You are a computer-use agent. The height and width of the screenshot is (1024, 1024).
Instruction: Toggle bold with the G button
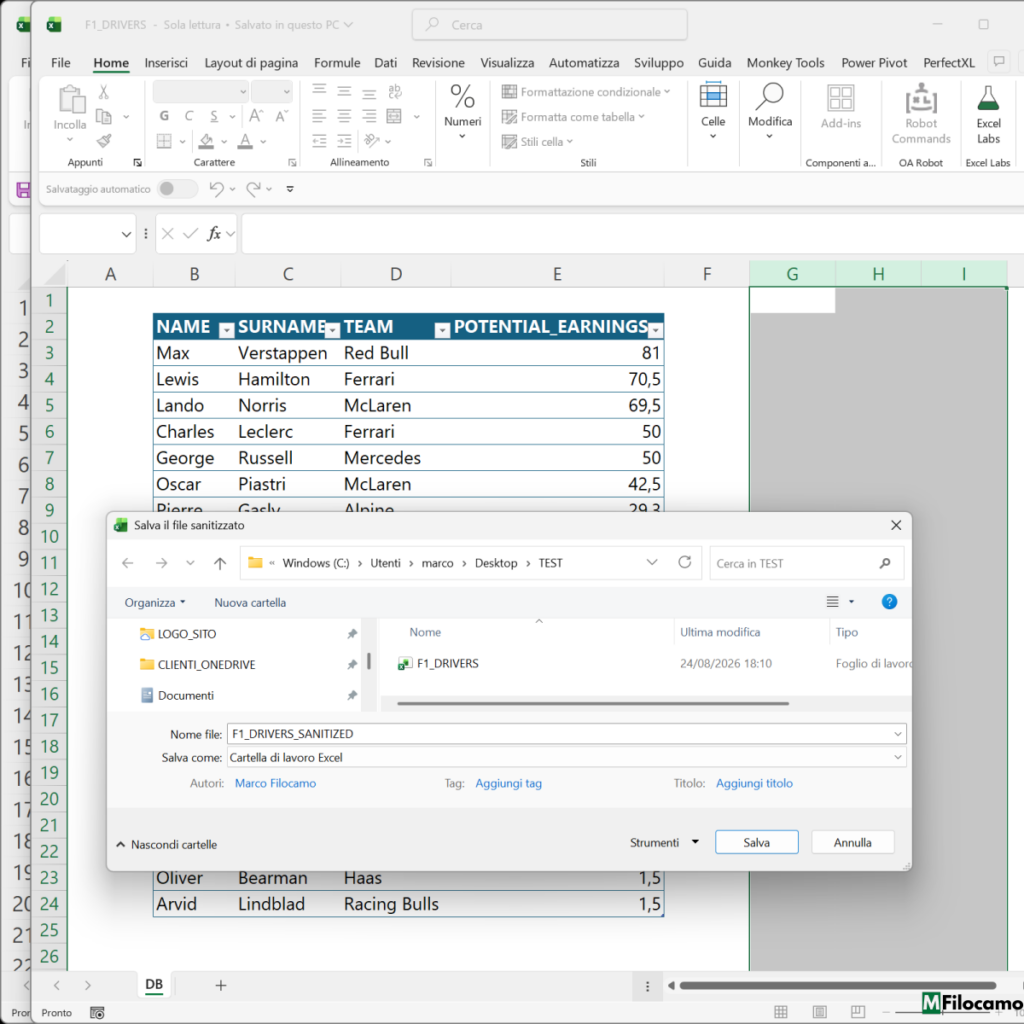tap(164, 116)
